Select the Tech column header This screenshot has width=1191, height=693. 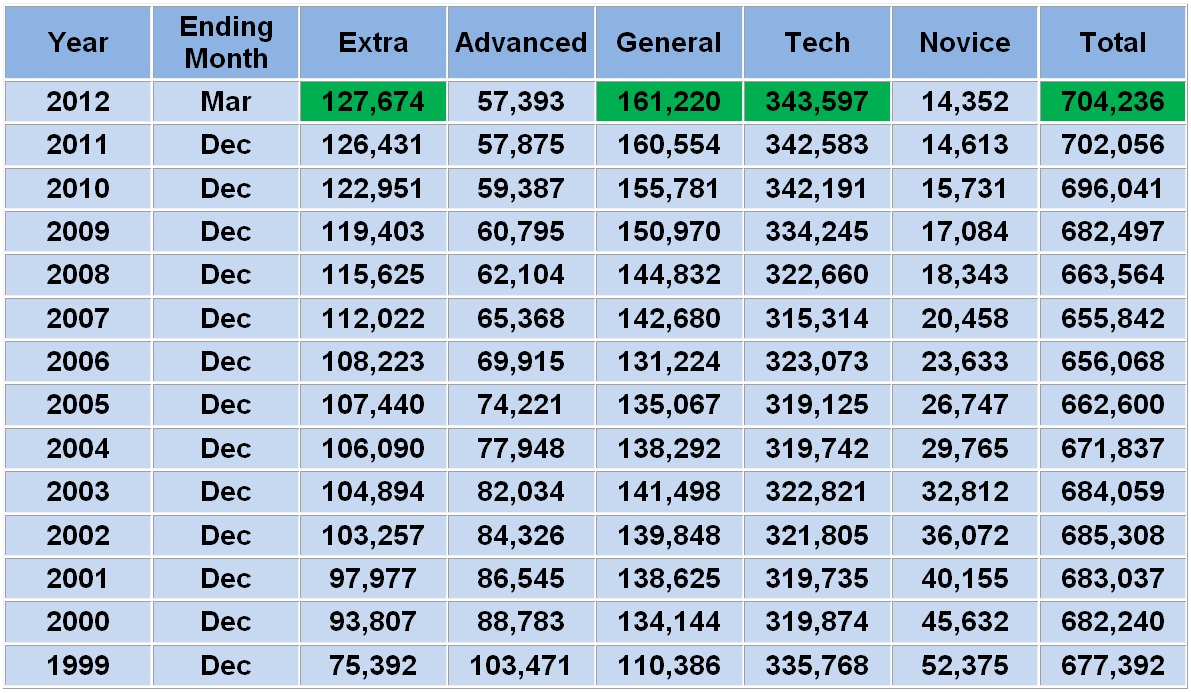817,43
